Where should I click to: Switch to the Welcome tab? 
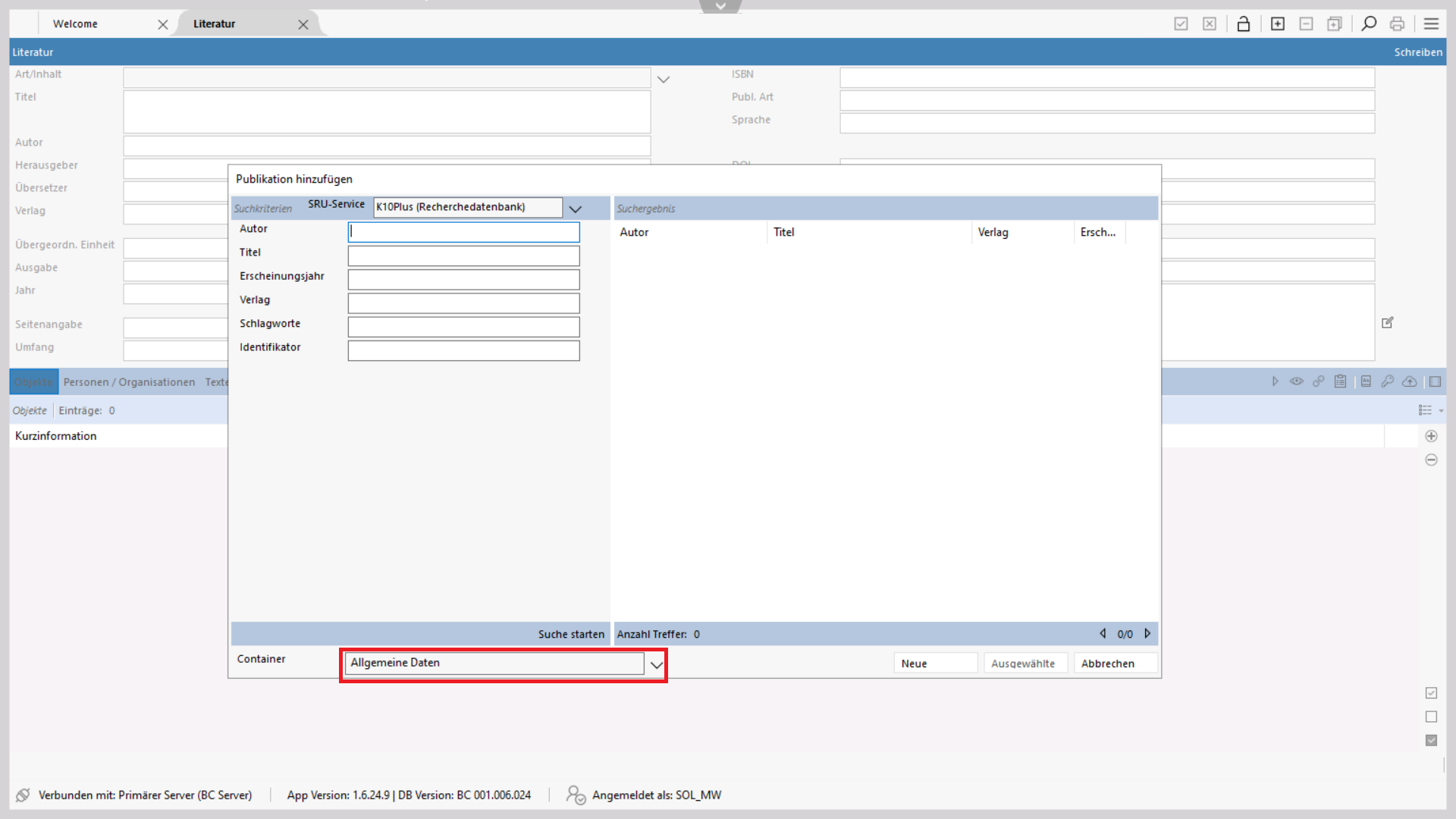pyautogui.click(x=76, y=24)
